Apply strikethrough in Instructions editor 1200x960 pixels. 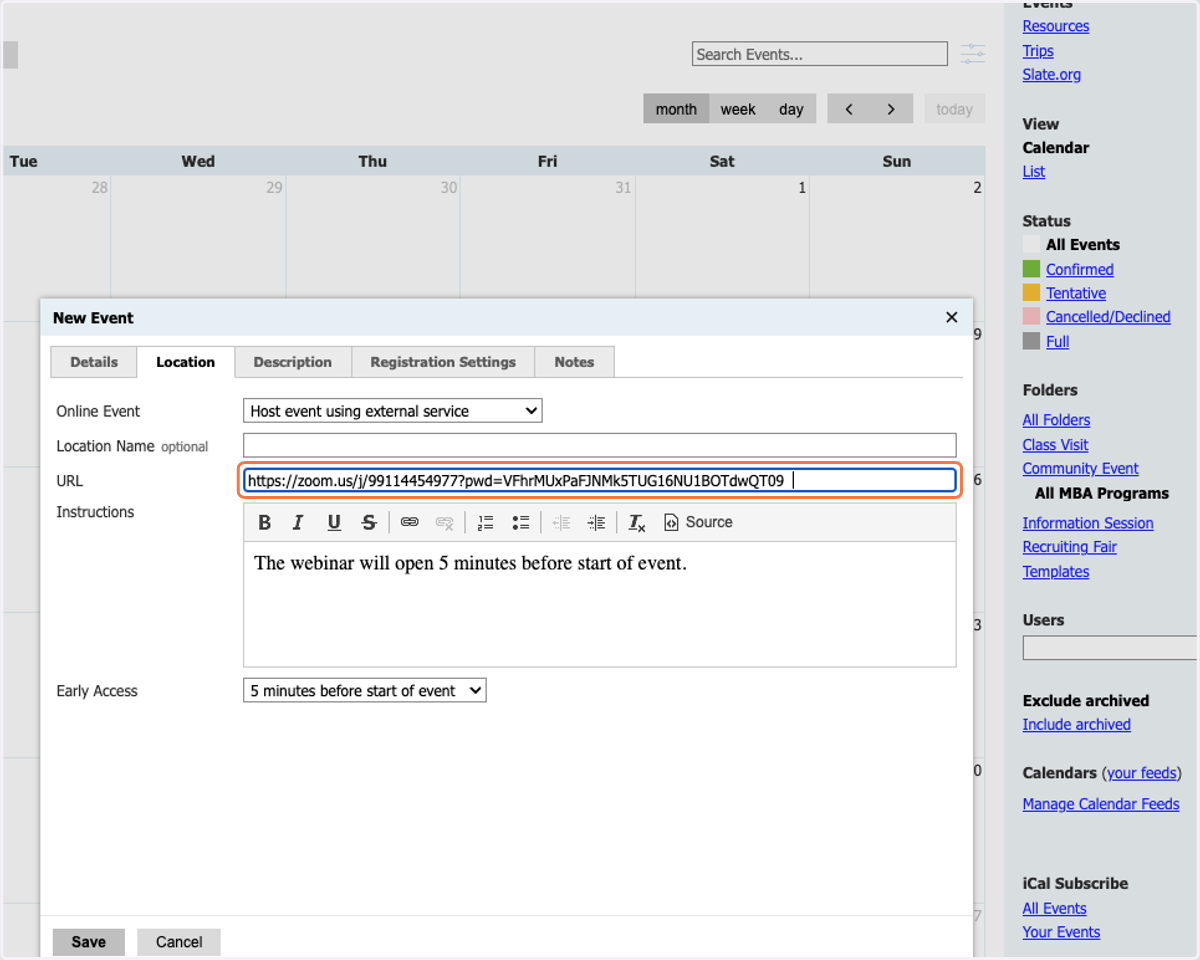pos(369,522)
